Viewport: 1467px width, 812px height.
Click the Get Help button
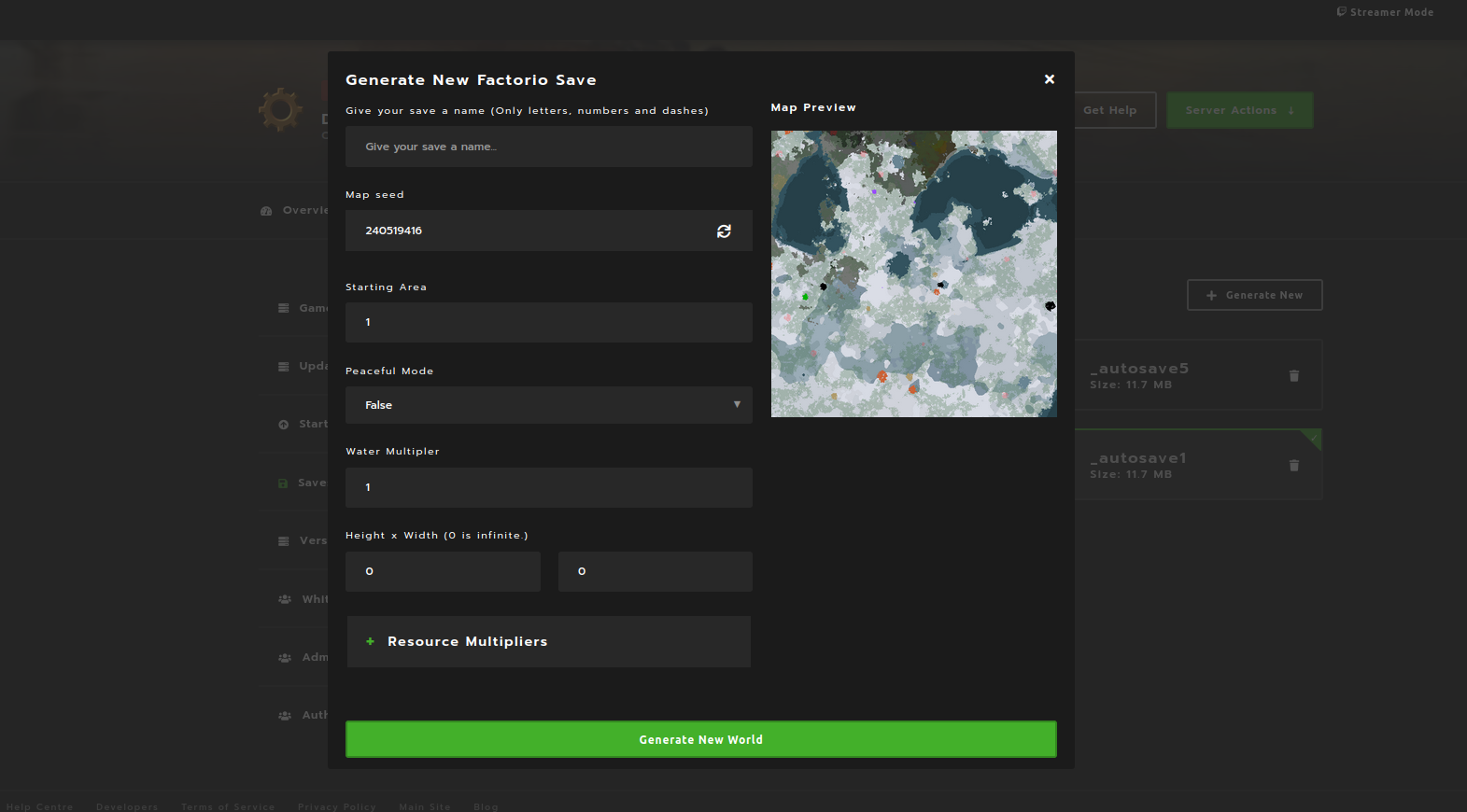pyautogui.click(x=1114, y=110)
